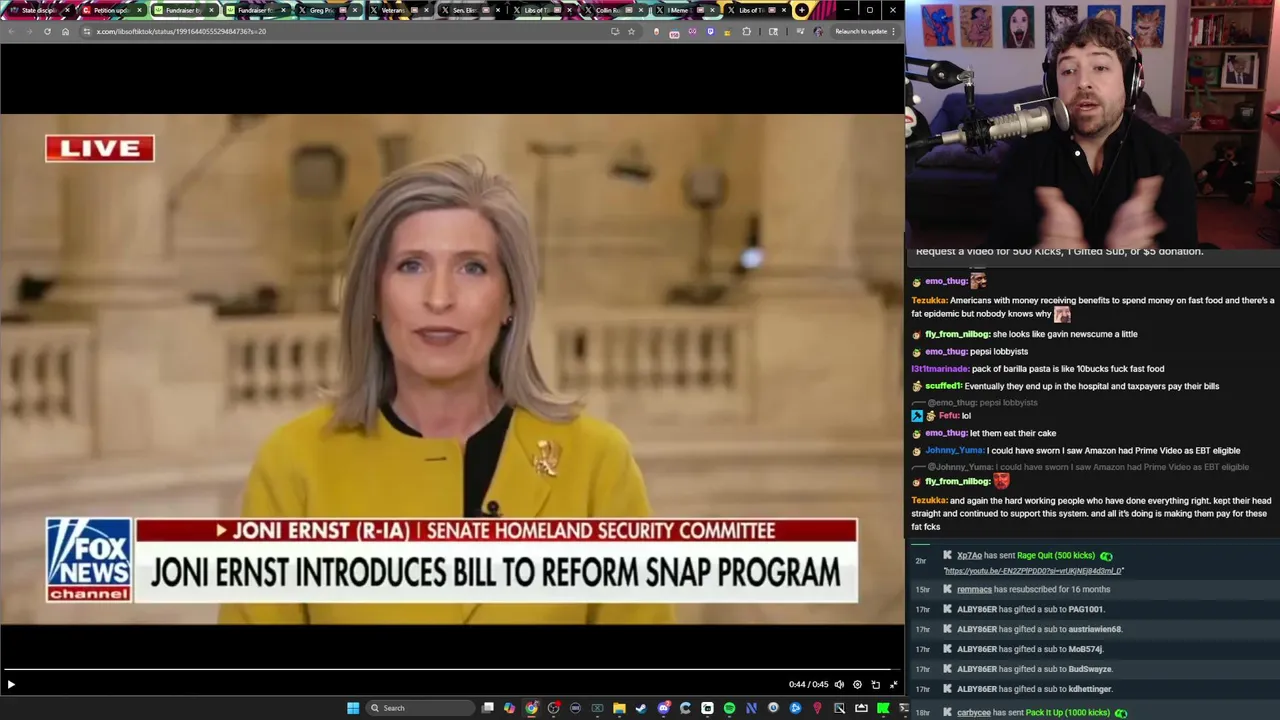Open Steam from the taskbar

pyautogui.click(x=641, y=708)
